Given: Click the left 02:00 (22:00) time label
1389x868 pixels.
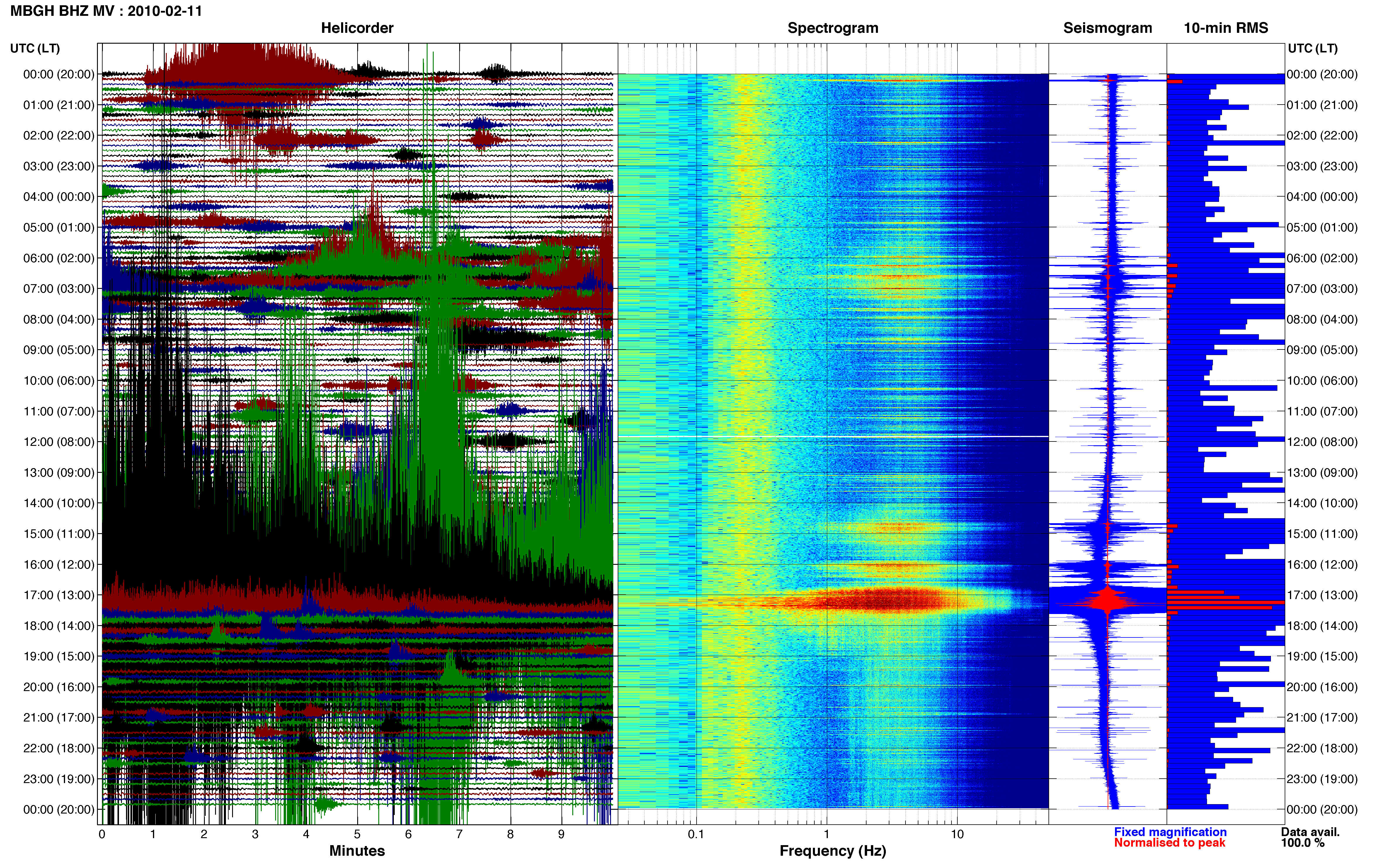Looking at the screenshot, I should coord(59,135).
